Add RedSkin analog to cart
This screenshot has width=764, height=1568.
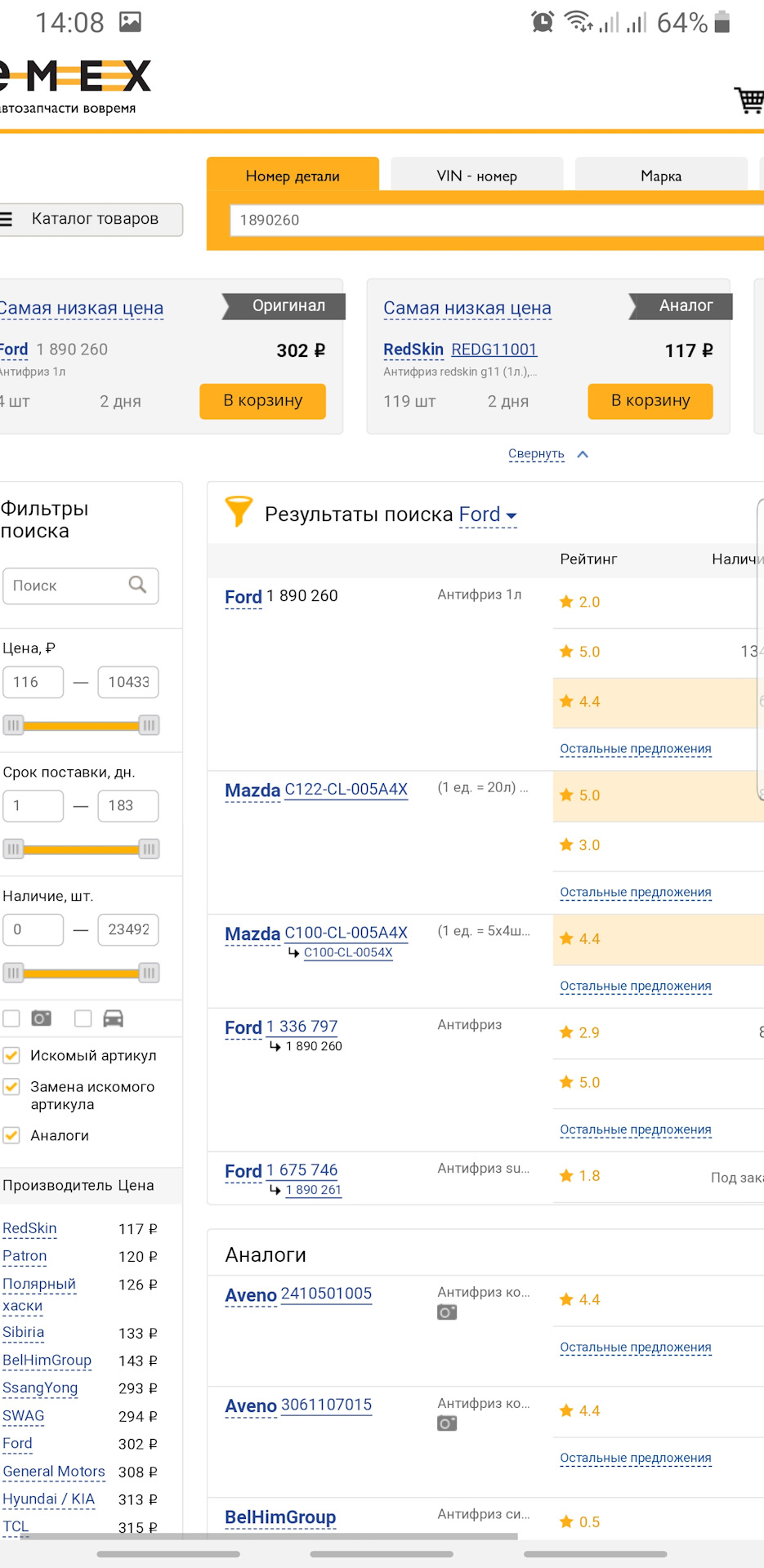tap(650, 401)
